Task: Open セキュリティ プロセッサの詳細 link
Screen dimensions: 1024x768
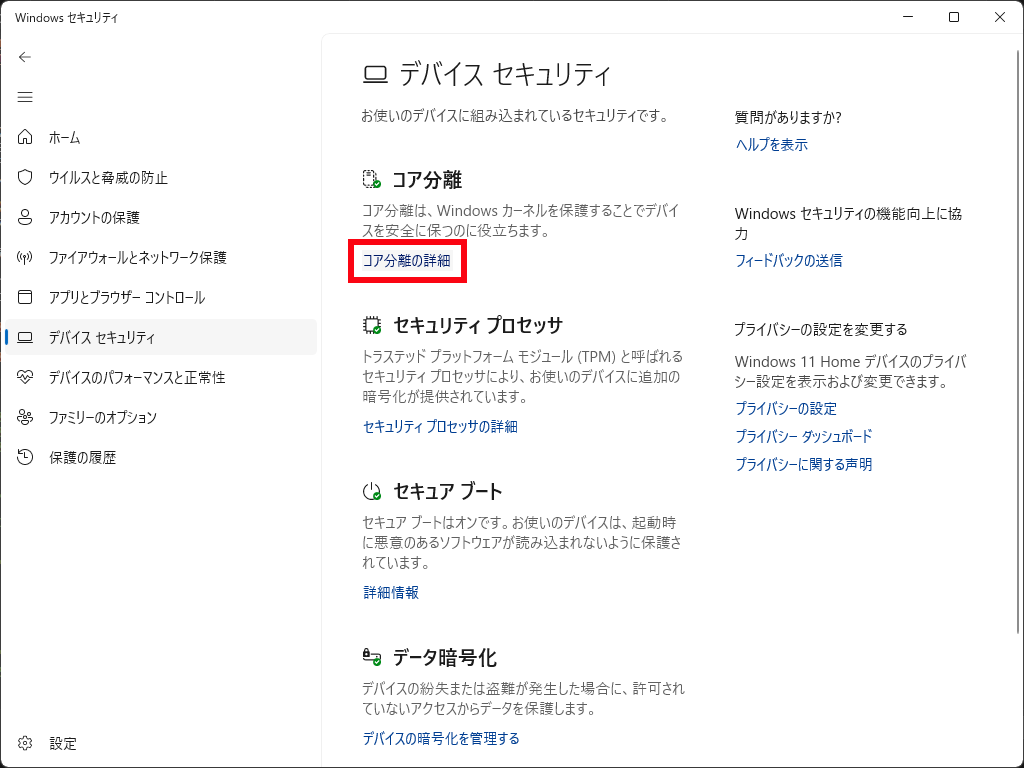Action: 440,427
